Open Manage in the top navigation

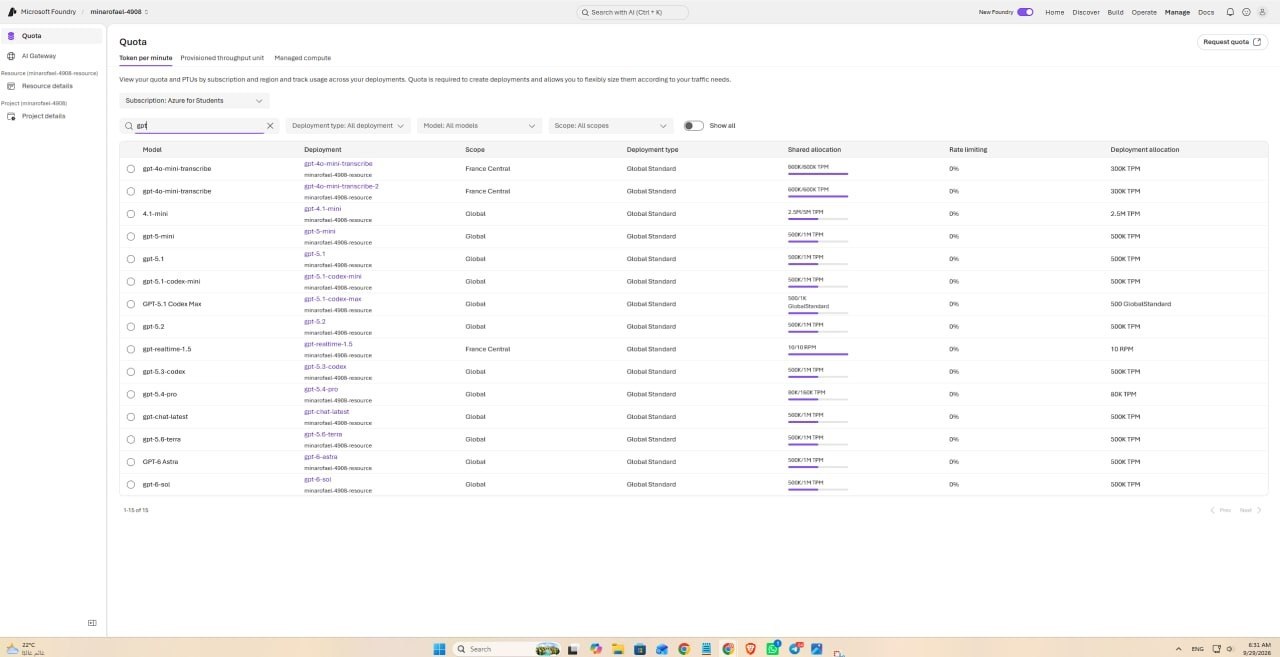click(1177, 12)
